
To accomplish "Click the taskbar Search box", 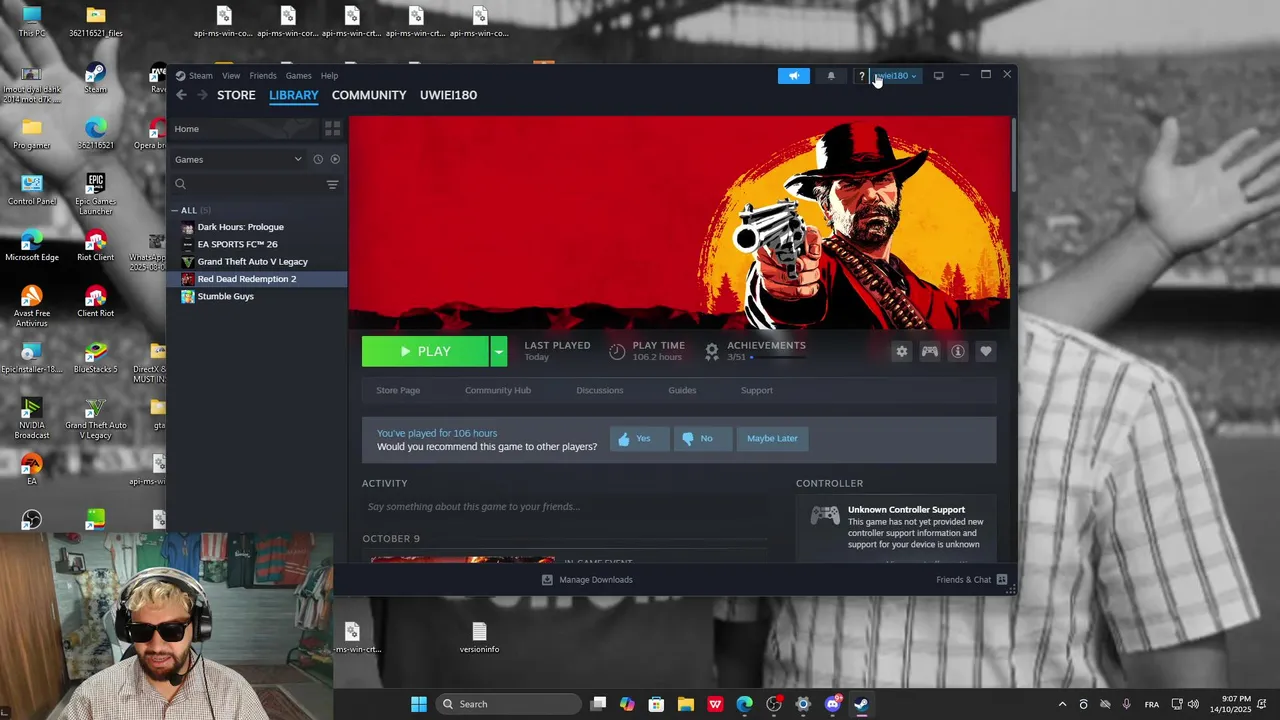I will point(510,704).
